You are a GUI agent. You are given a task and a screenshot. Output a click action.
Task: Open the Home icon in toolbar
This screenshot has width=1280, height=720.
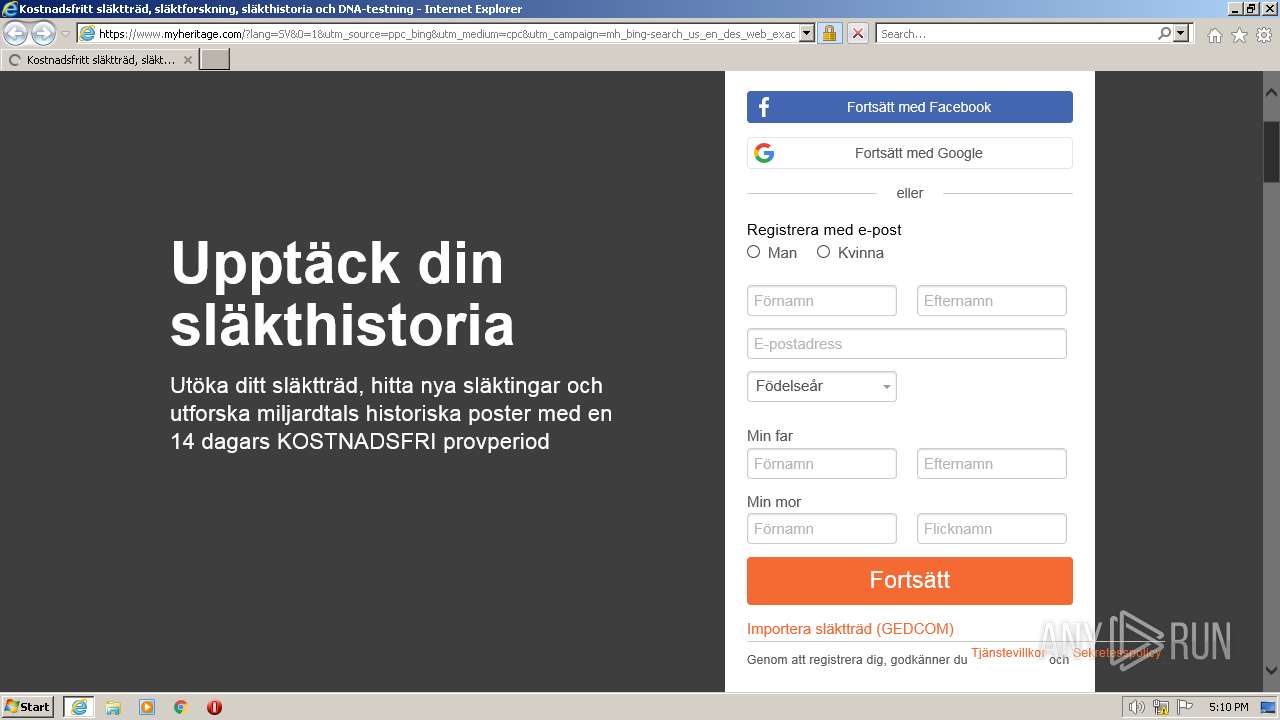click(1214, 35)
